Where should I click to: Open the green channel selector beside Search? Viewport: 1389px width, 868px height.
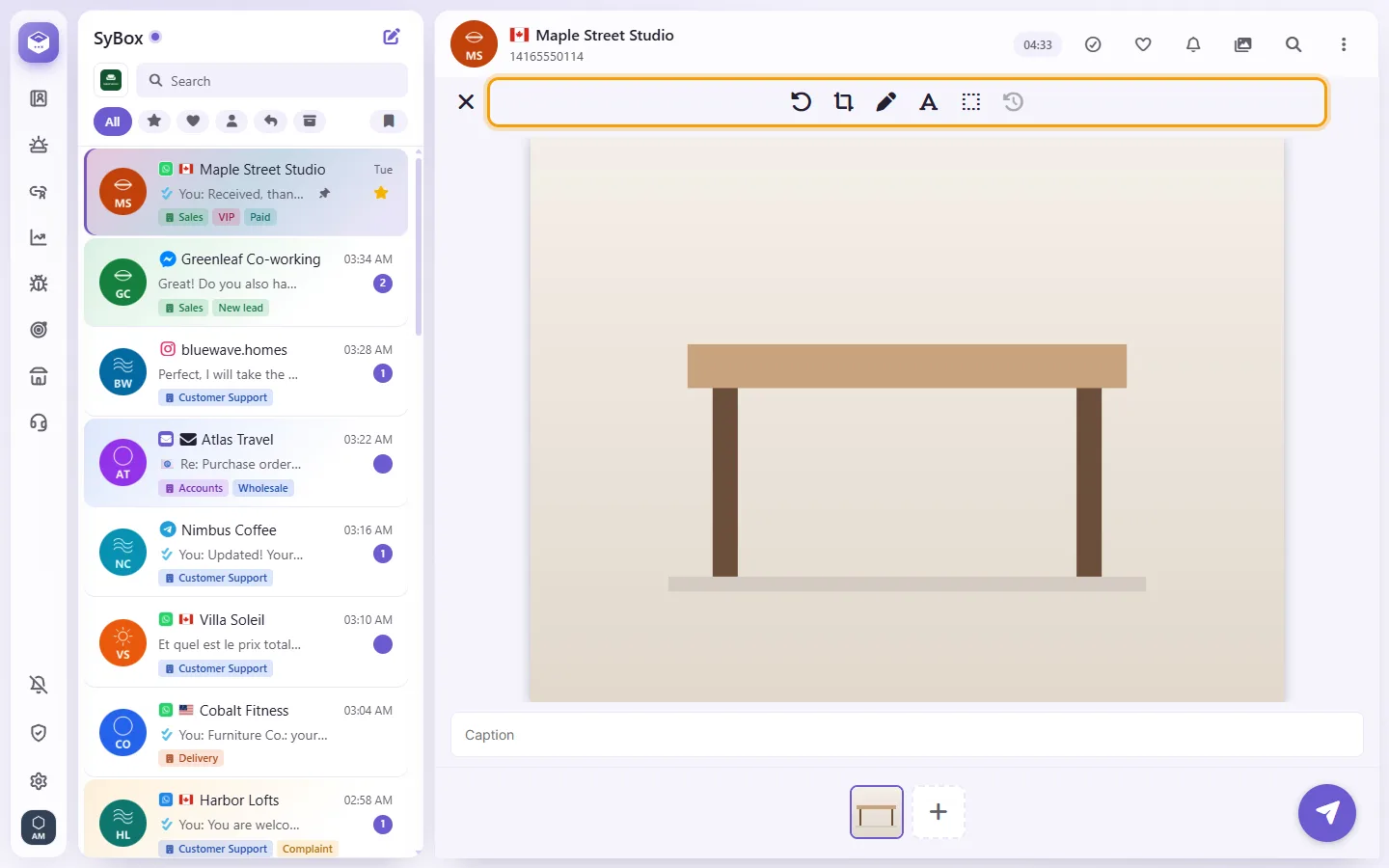111,80
